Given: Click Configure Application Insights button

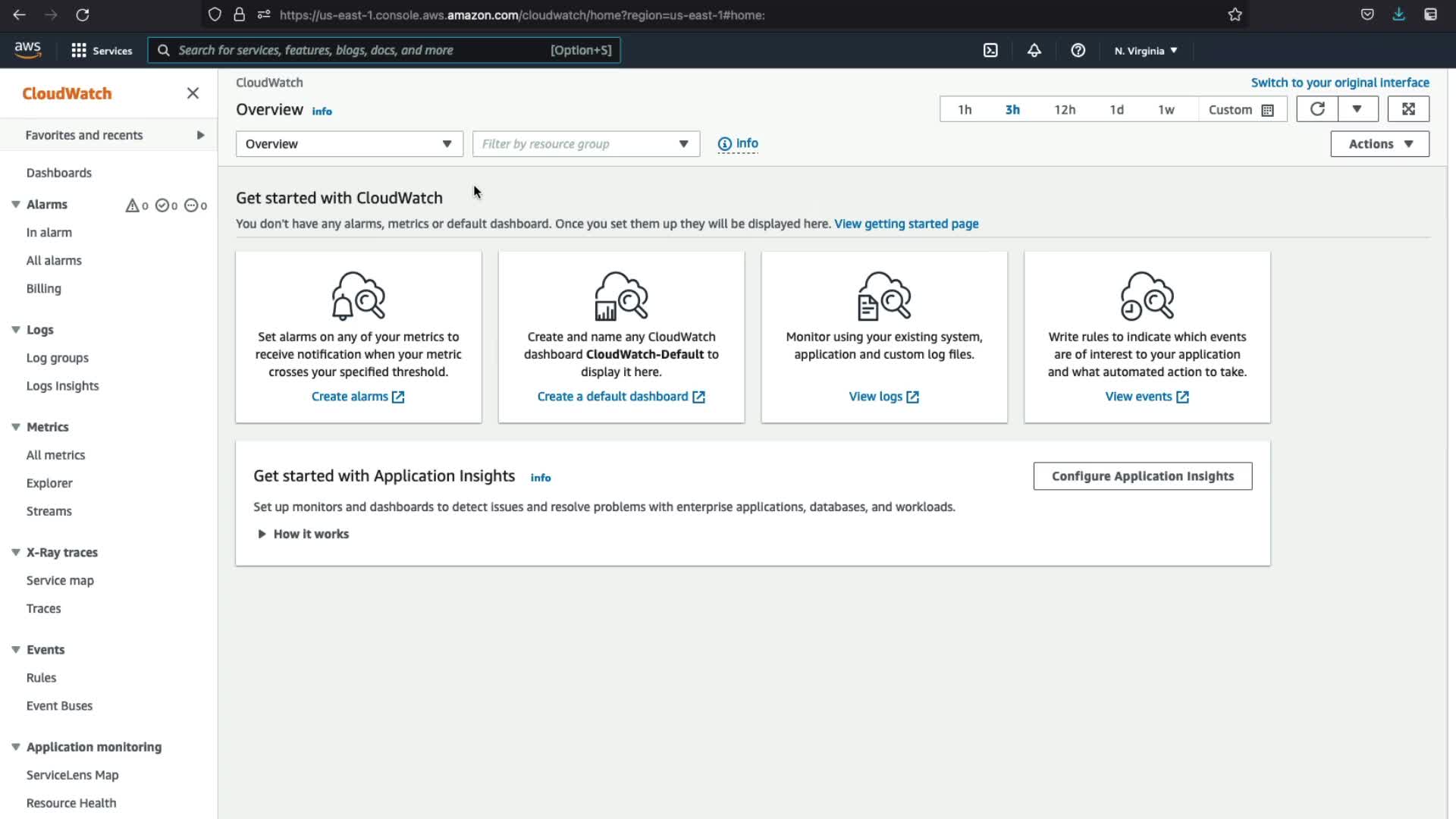Looking at the screenshot, I should (x=1142, y=476).
